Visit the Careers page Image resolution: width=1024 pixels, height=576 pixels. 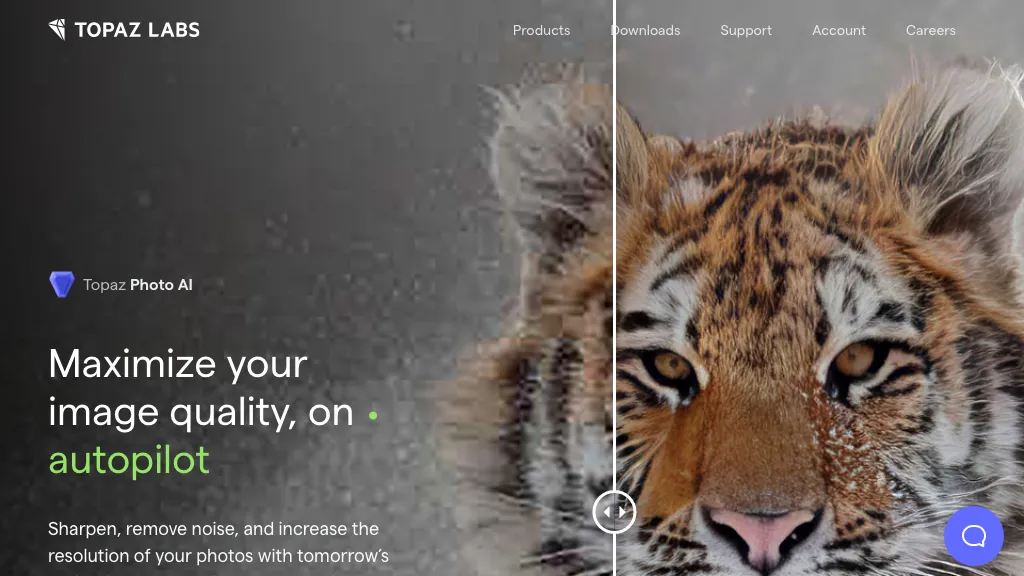click(x=931, y=30)
